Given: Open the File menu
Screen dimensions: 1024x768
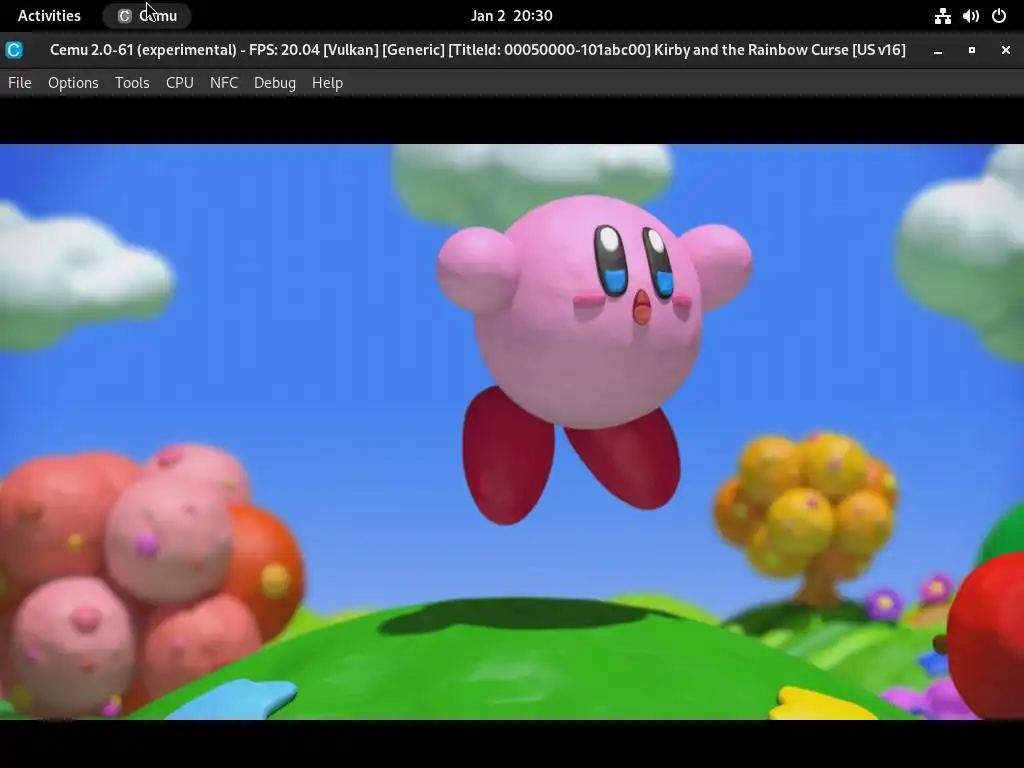Looking at the screenshot, I should click(20, 83).
